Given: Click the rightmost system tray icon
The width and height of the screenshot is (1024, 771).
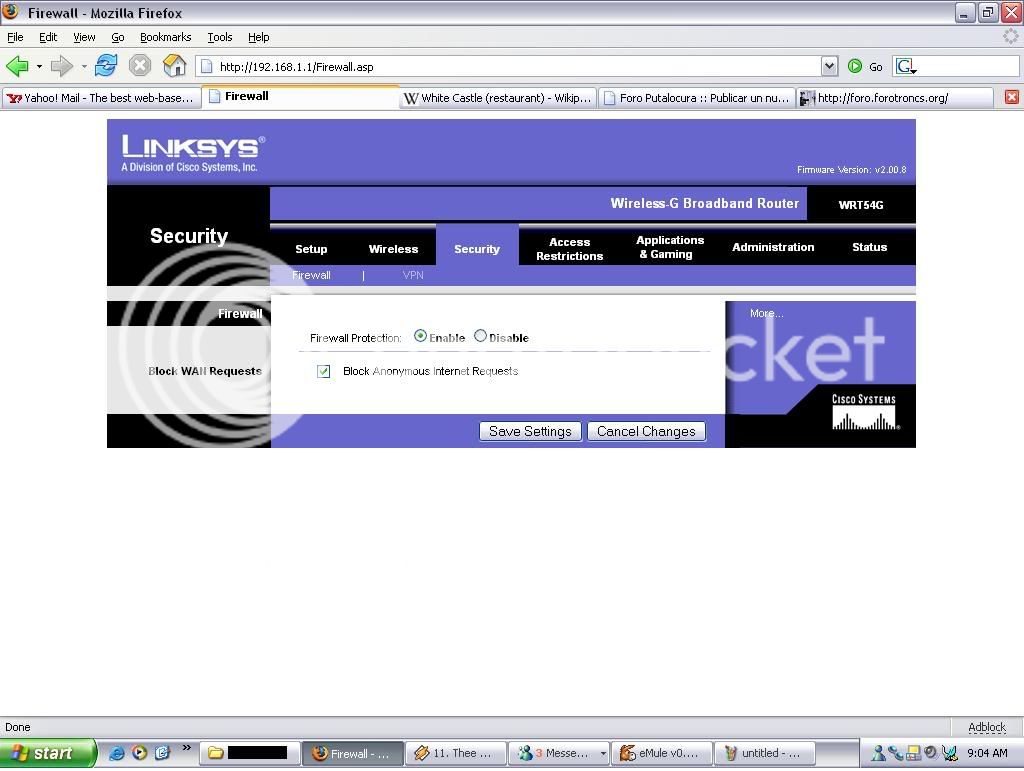Looking at the screenshot, I should [949, 753].
